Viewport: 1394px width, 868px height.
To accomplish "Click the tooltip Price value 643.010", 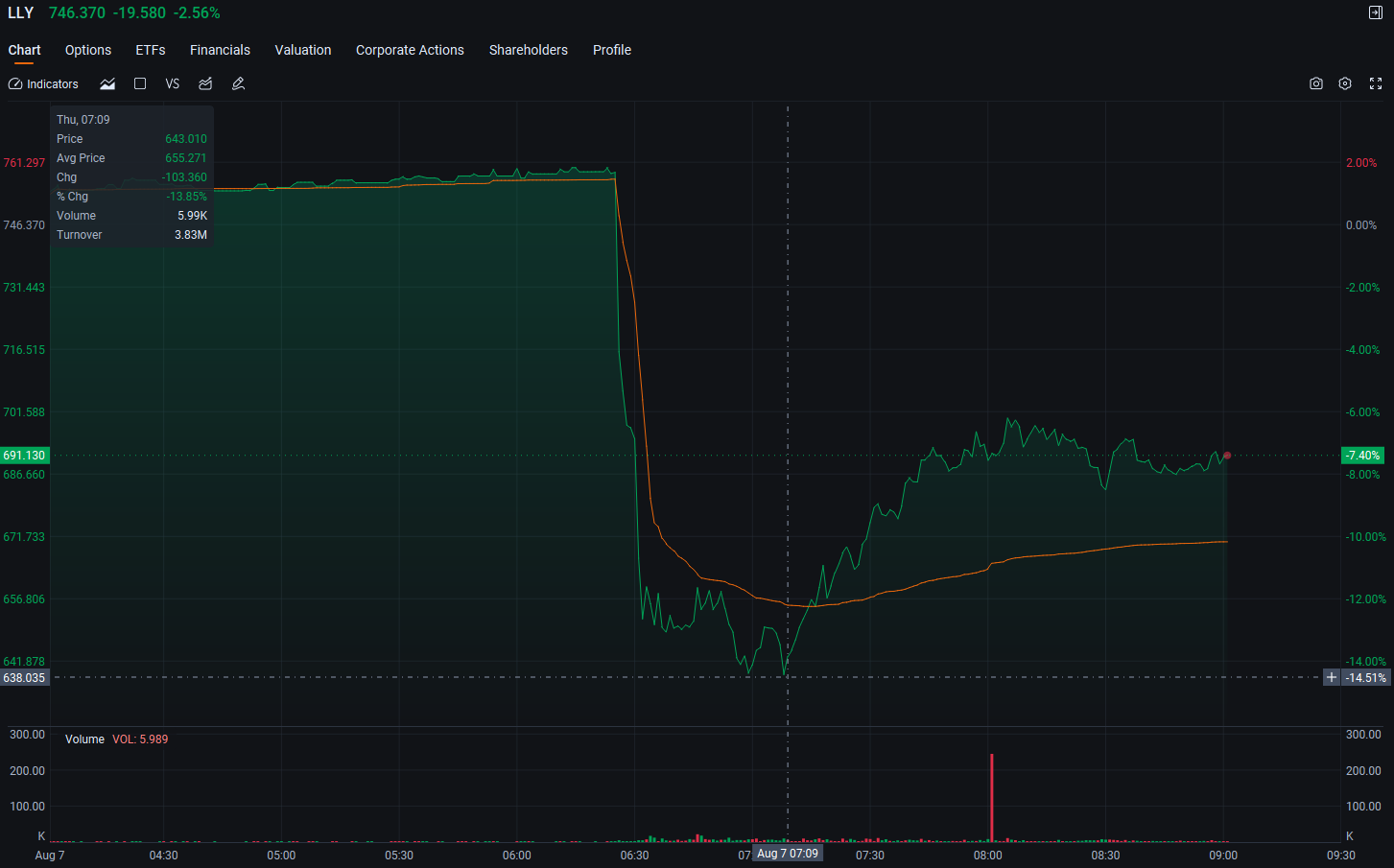I will (186, 139).
